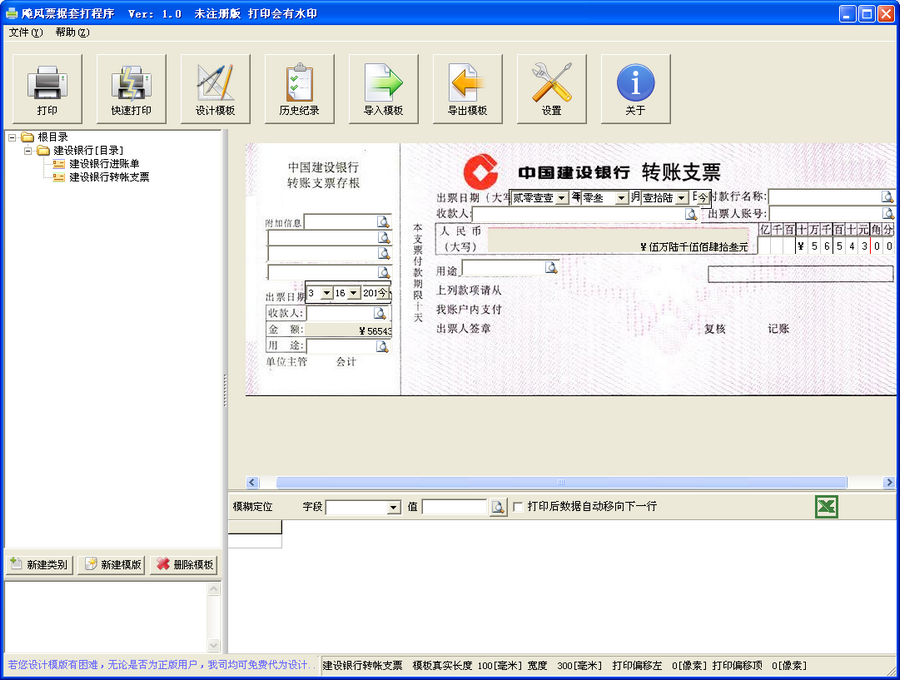Open the 字段 field dropdown
The width and height of the screenshot is (900, 680).
tap(393, 508)
